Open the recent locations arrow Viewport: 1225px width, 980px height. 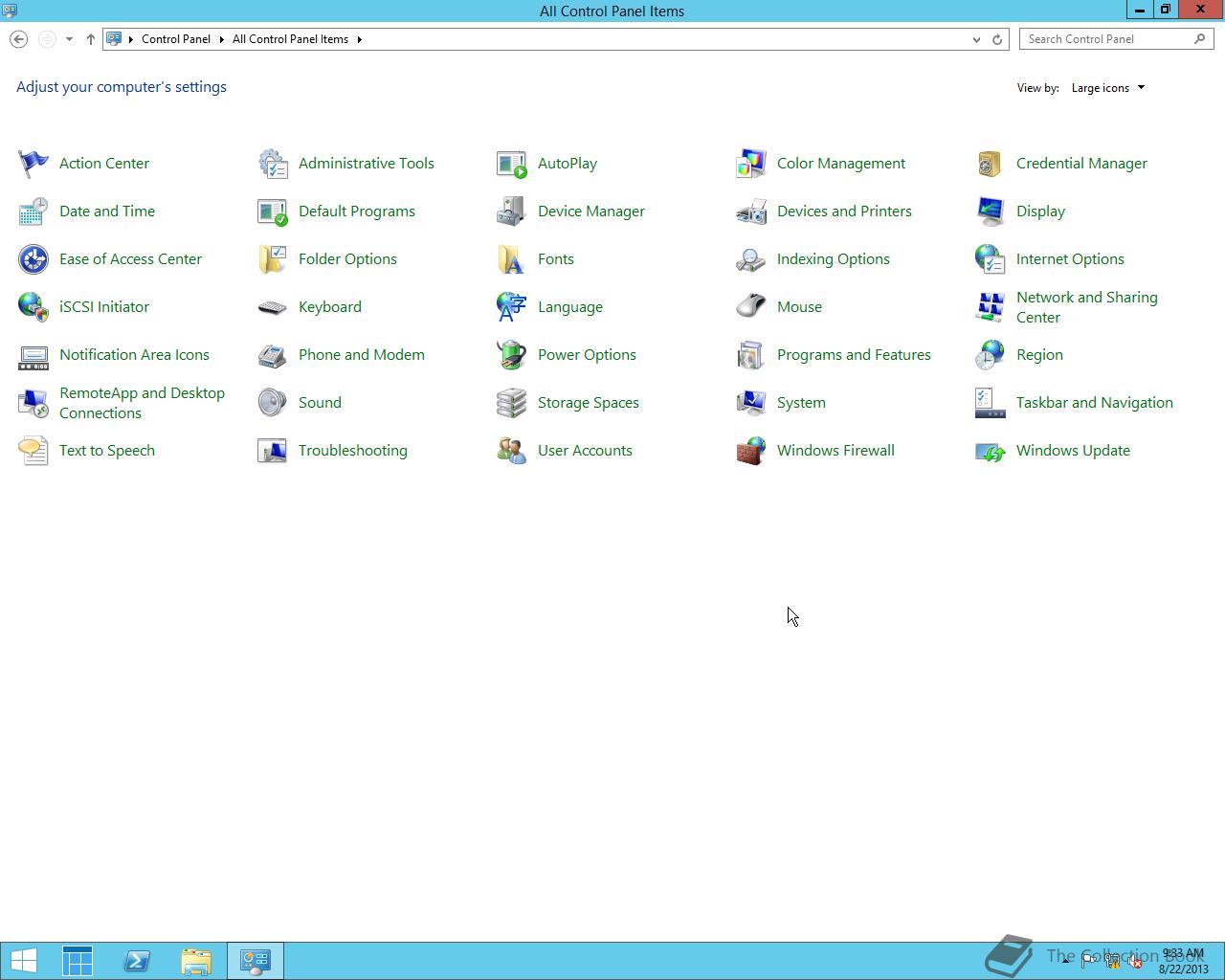pyautogui.click(x=69, y=39)
